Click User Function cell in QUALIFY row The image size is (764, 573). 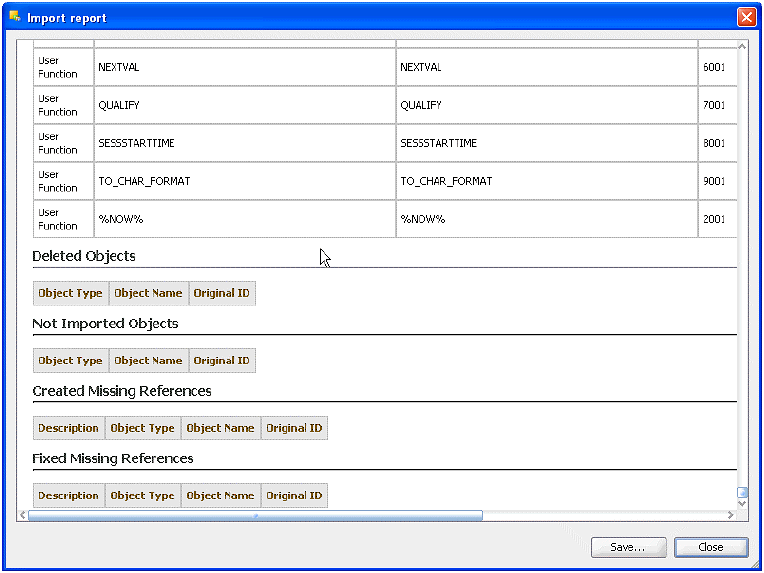[63, 105]
